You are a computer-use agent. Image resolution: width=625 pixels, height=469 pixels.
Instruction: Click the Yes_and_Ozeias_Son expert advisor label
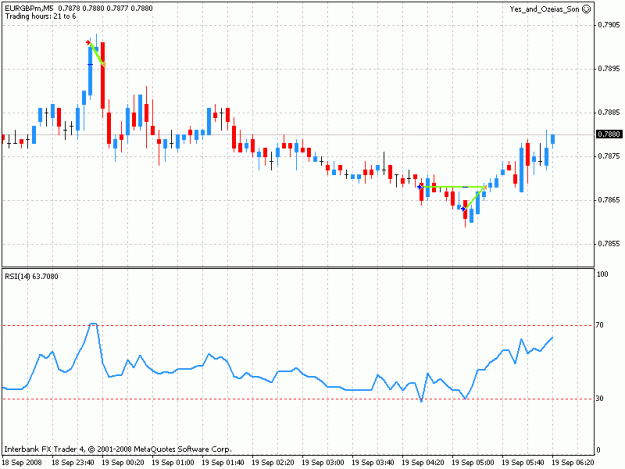[x=544, y=9]
